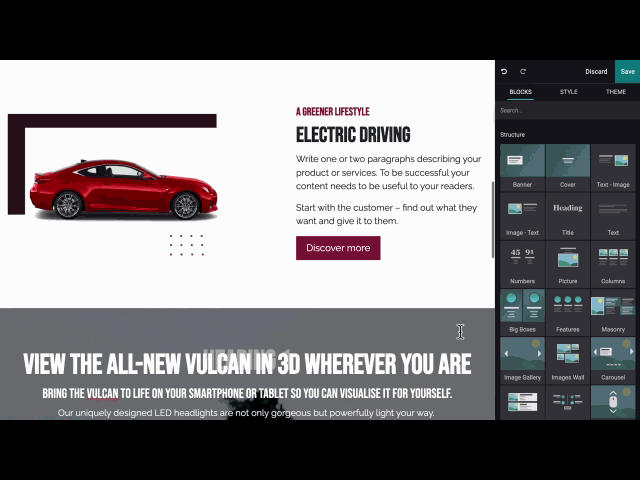Viewport: 640px width, 480px height.
Task: Click the Discard button
Action: 596,71
